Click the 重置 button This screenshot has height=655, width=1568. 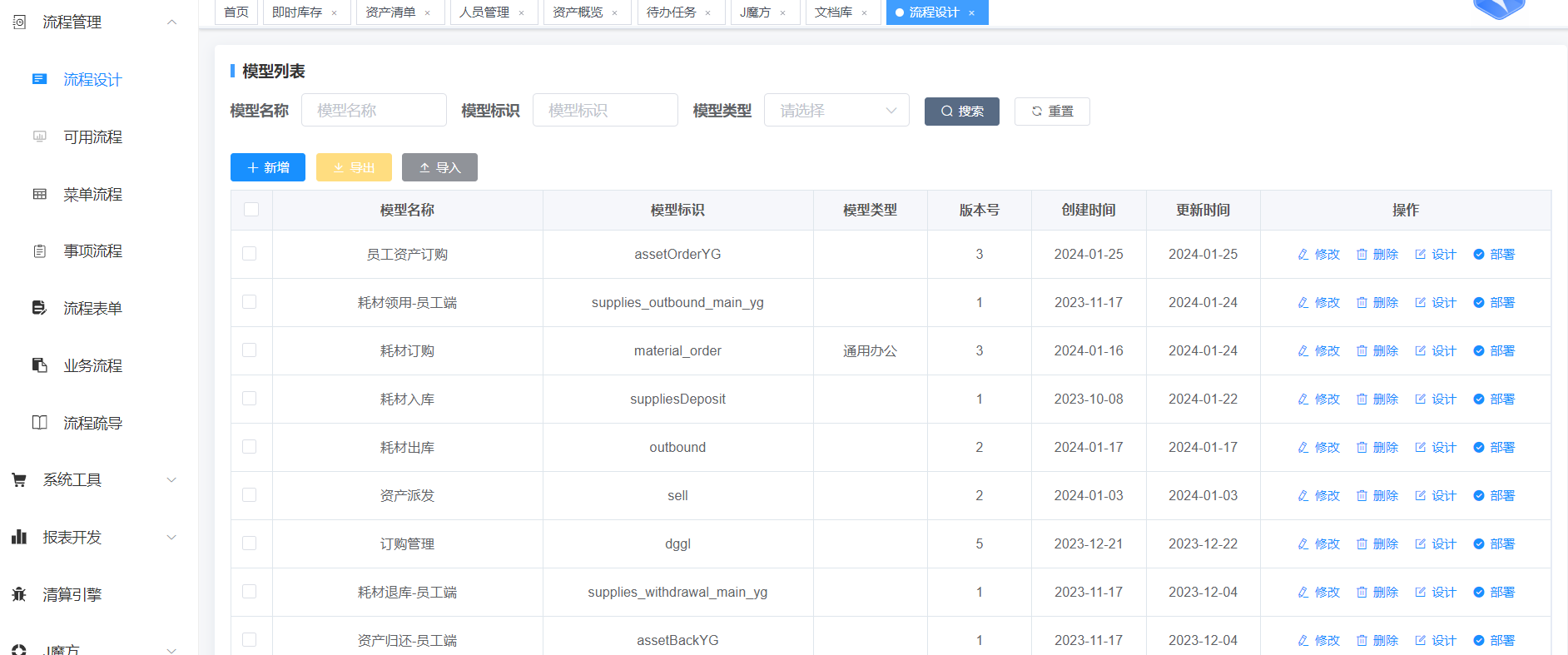click(1052, 112)
